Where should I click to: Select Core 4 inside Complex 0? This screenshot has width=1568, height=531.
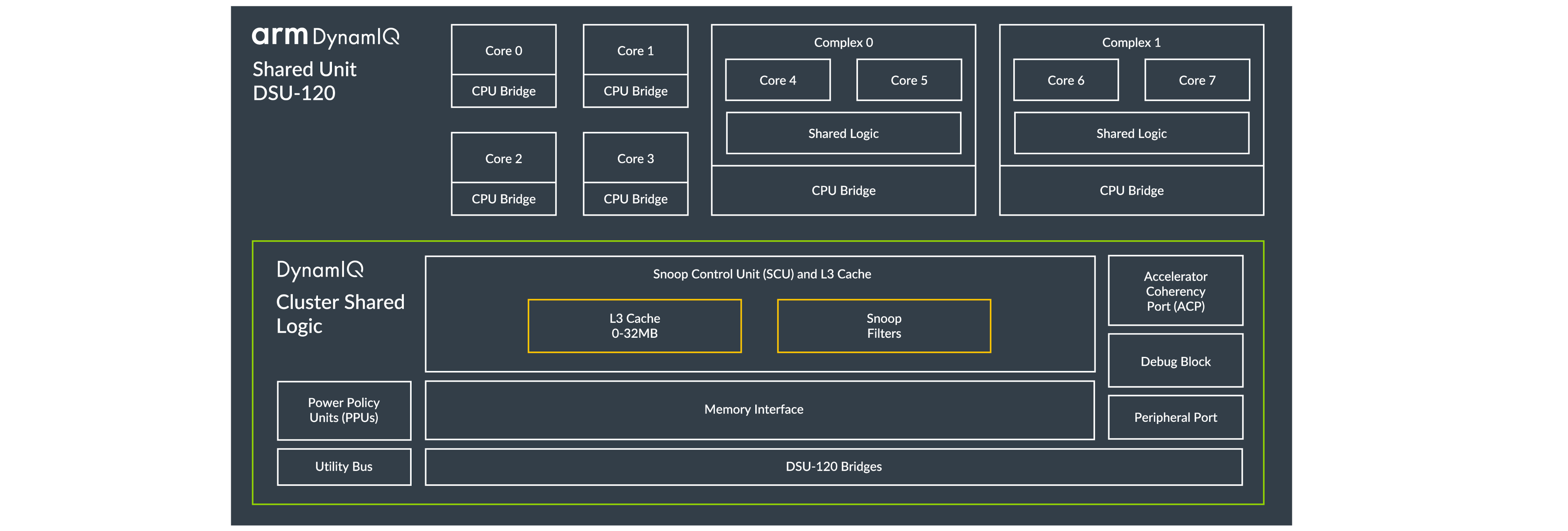coord(777,80)
